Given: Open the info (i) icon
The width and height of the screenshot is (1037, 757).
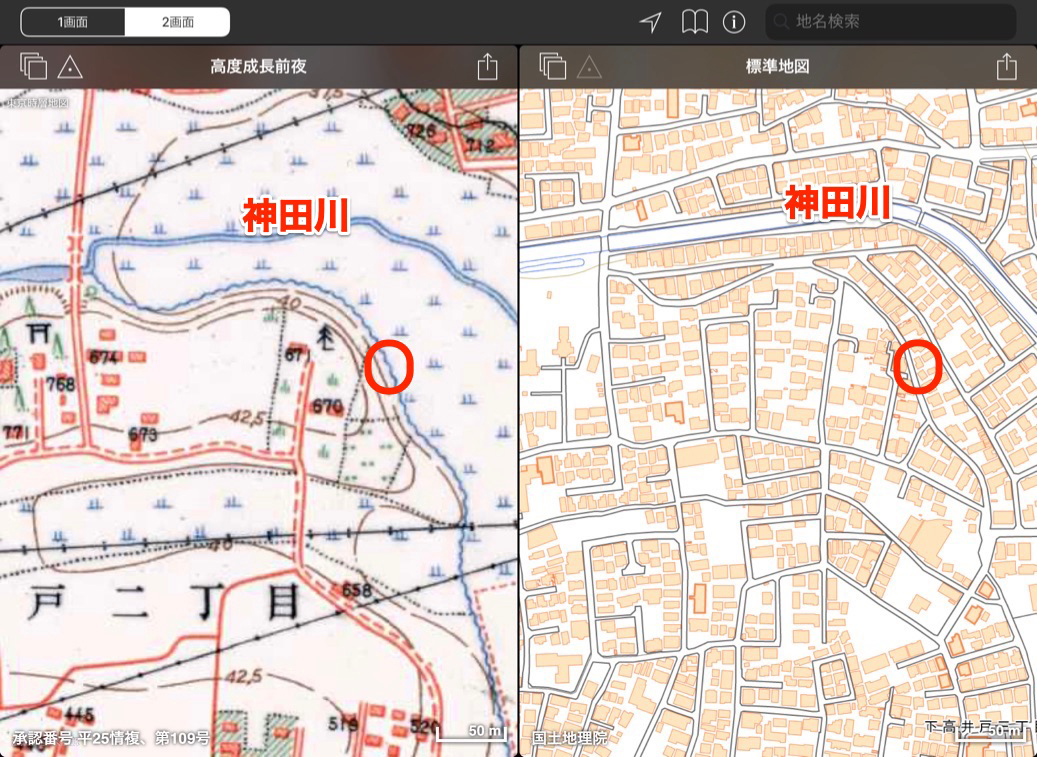Looking at the screenshot, I should click(734, 21).
